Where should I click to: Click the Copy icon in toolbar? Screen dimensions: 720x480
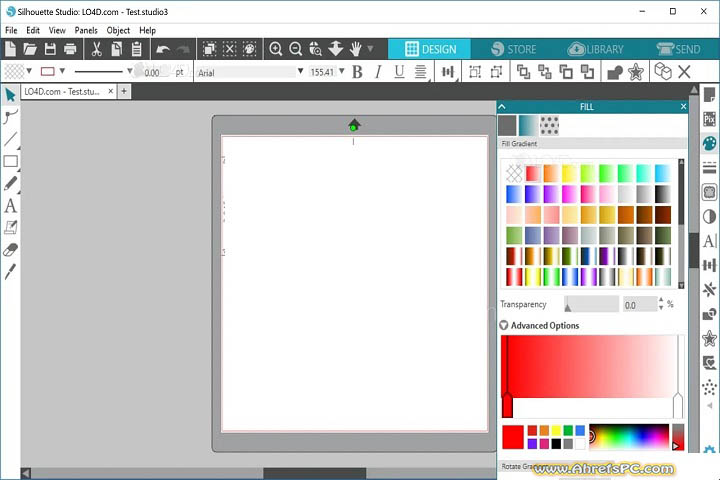pos(117,49)
